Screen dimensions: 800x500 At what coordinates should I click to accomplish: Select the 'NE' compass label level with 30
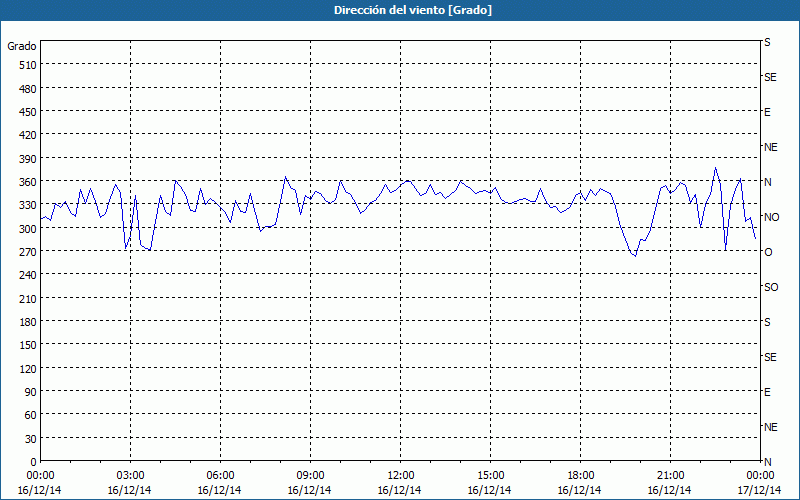tap(771, 427)
